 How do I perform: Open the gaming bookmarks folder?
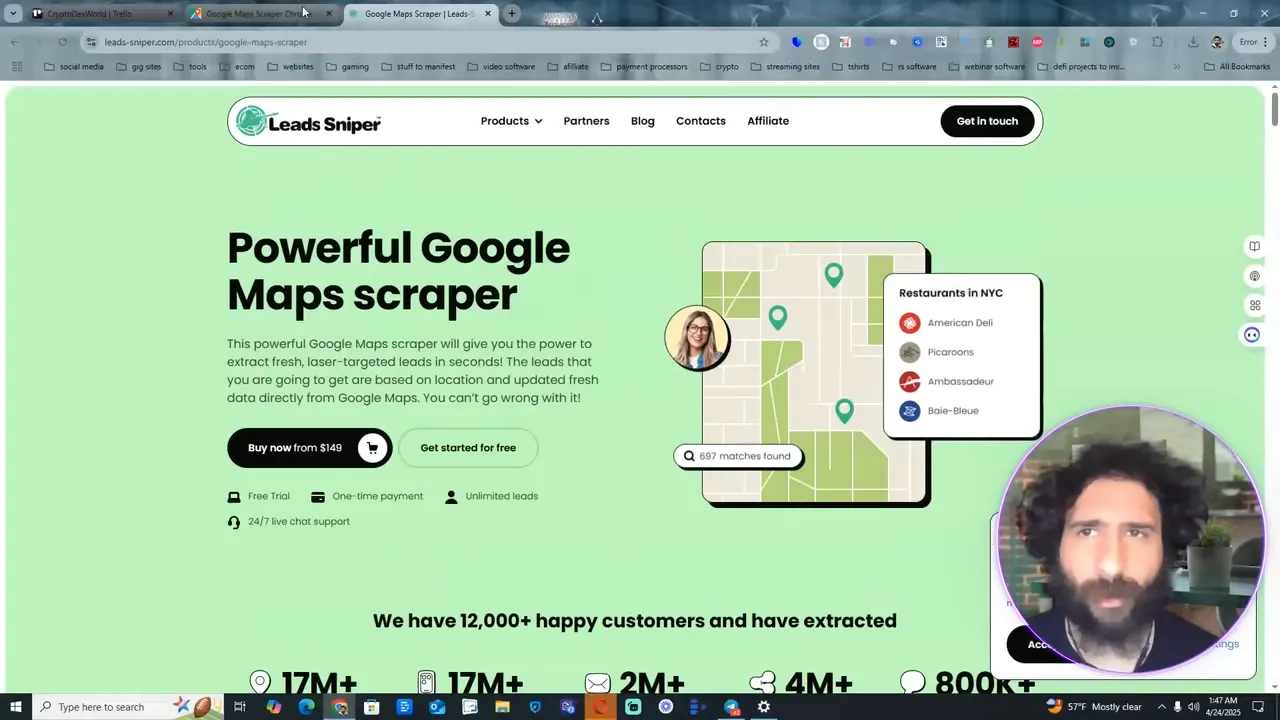pyautogui.click(x=347, y=67)
